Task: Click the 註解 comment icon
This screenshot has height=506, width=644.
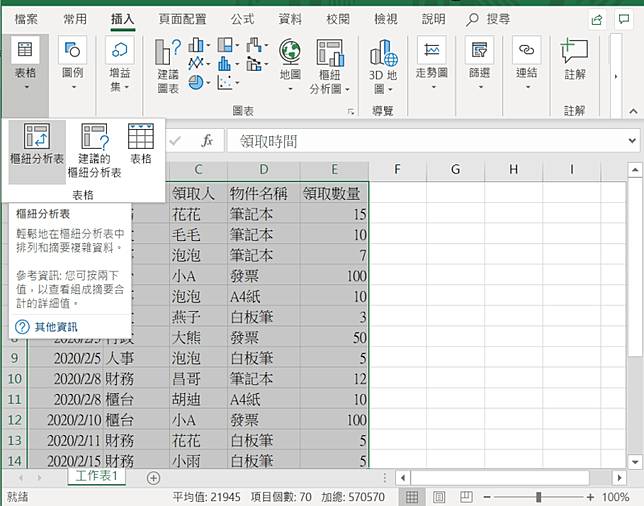Action: pyautogui.click(x=574, y=60)
